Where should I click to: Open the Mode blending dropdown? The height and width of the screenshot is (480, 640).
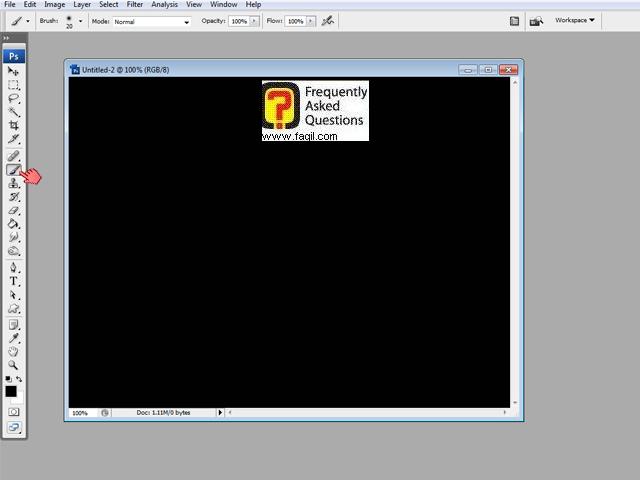pyautogui.click(x=150, y=21)
